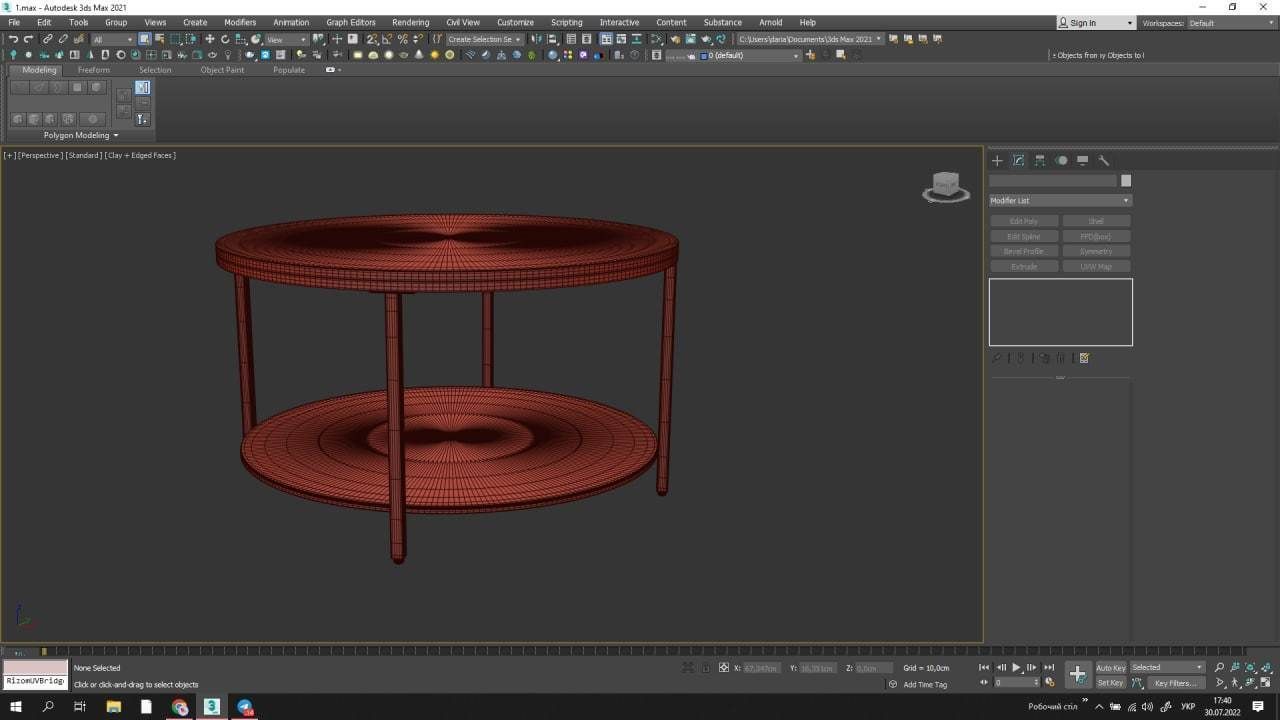Click the Redo arrow in main toolbar
Viewport: 1280px width, 720px height.
pyautogui.click(x=28, y=39)
